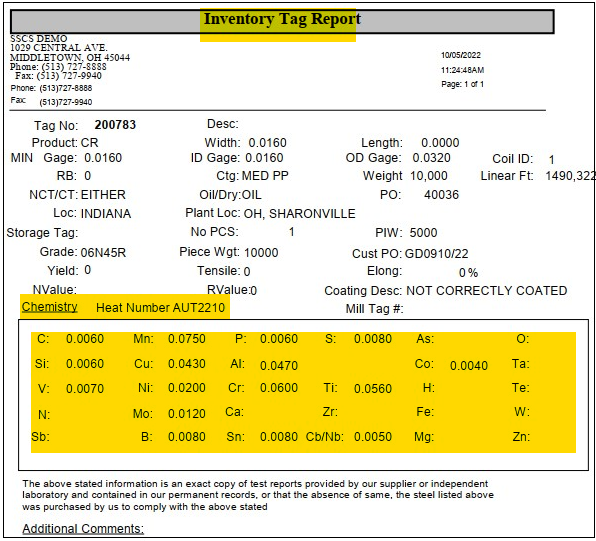Select Heat Number AUT2210

coord(160,308)
